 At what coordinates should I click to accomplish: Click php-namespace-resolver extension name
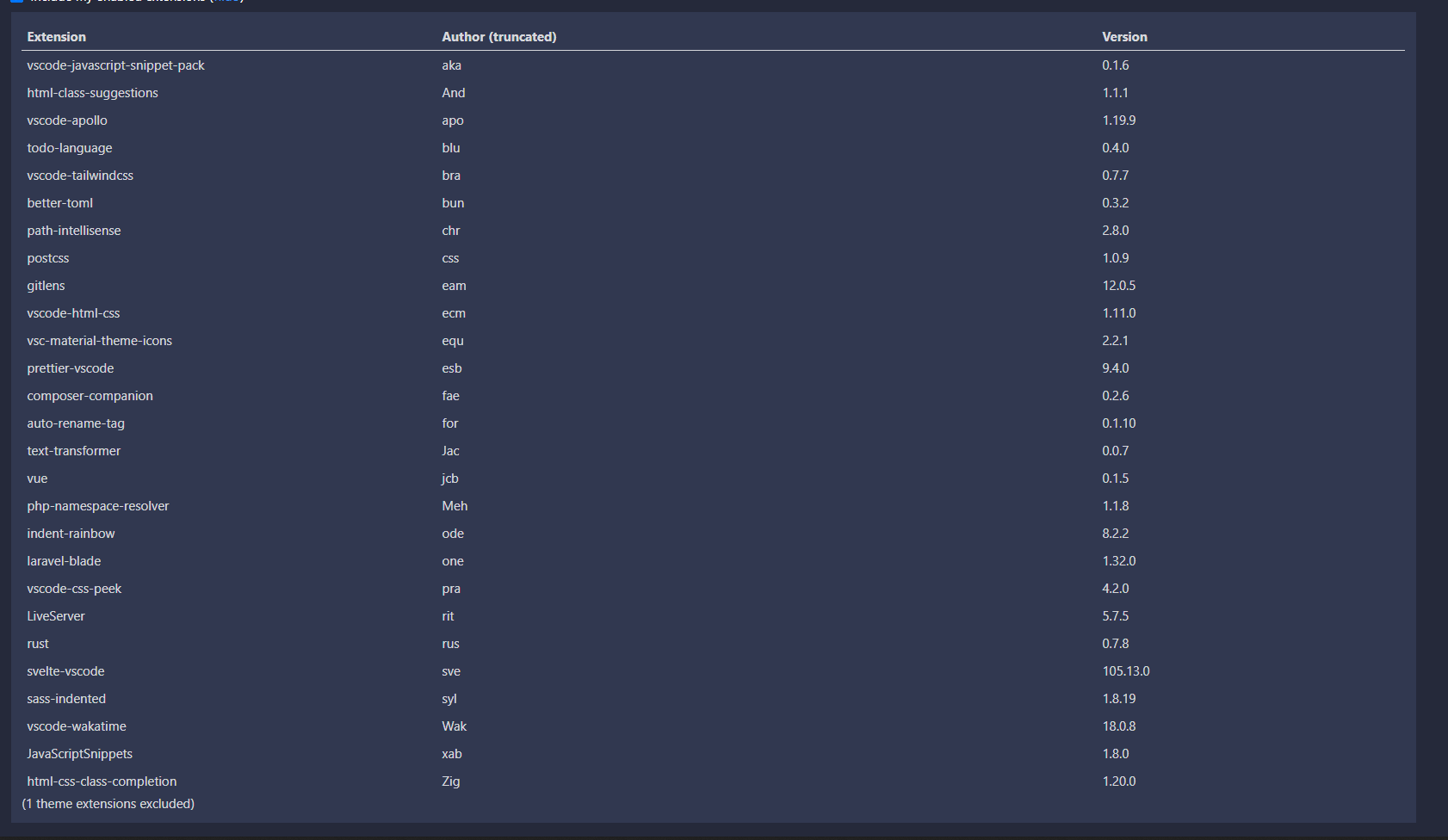click(x=98, y=506)
